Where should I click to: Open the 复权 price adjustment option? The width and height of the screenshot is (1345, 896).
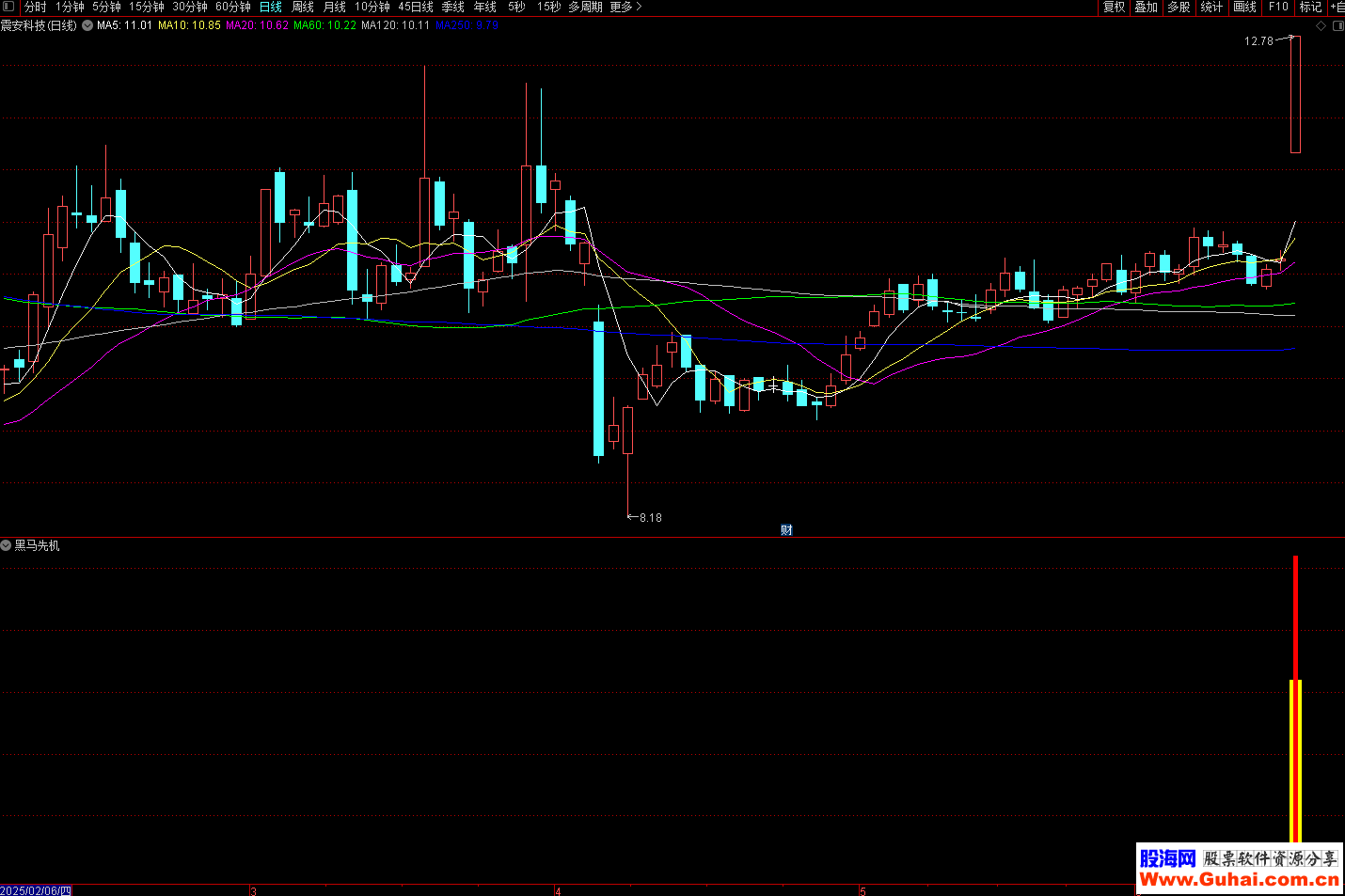[x=1115, y=7]
